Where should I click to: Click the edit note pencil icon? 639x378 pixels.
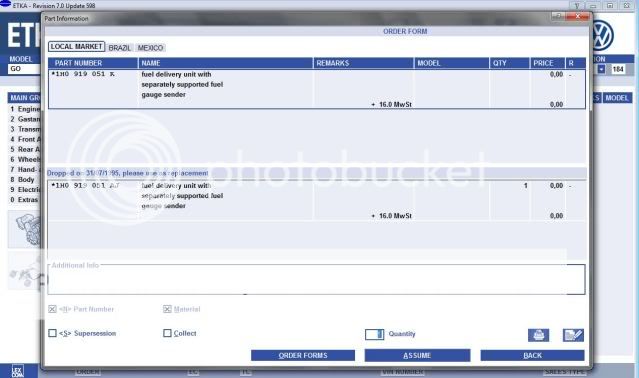point(573,335)
